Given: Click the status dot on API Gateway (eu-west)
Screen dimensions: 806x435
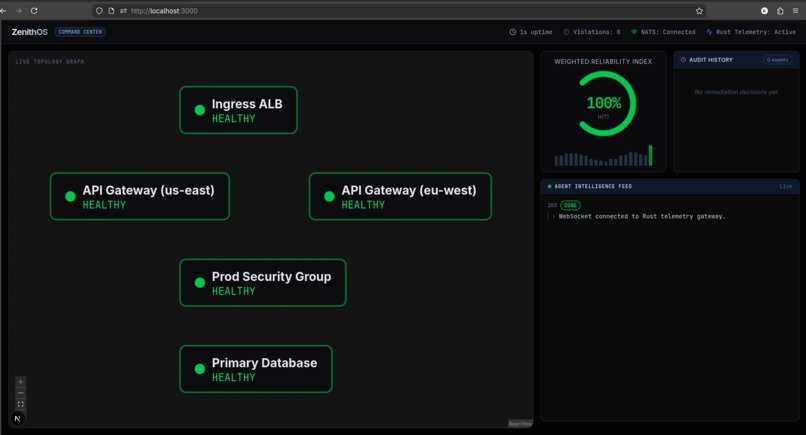Looking at the screenshot, I should coord(329,196).
